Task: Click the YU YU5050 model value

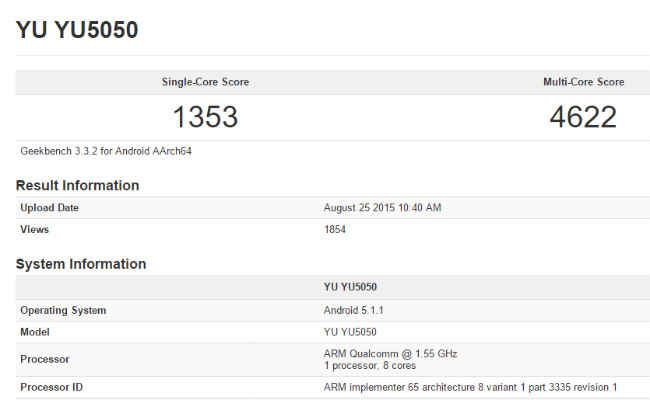Action: tap(350, 332)
